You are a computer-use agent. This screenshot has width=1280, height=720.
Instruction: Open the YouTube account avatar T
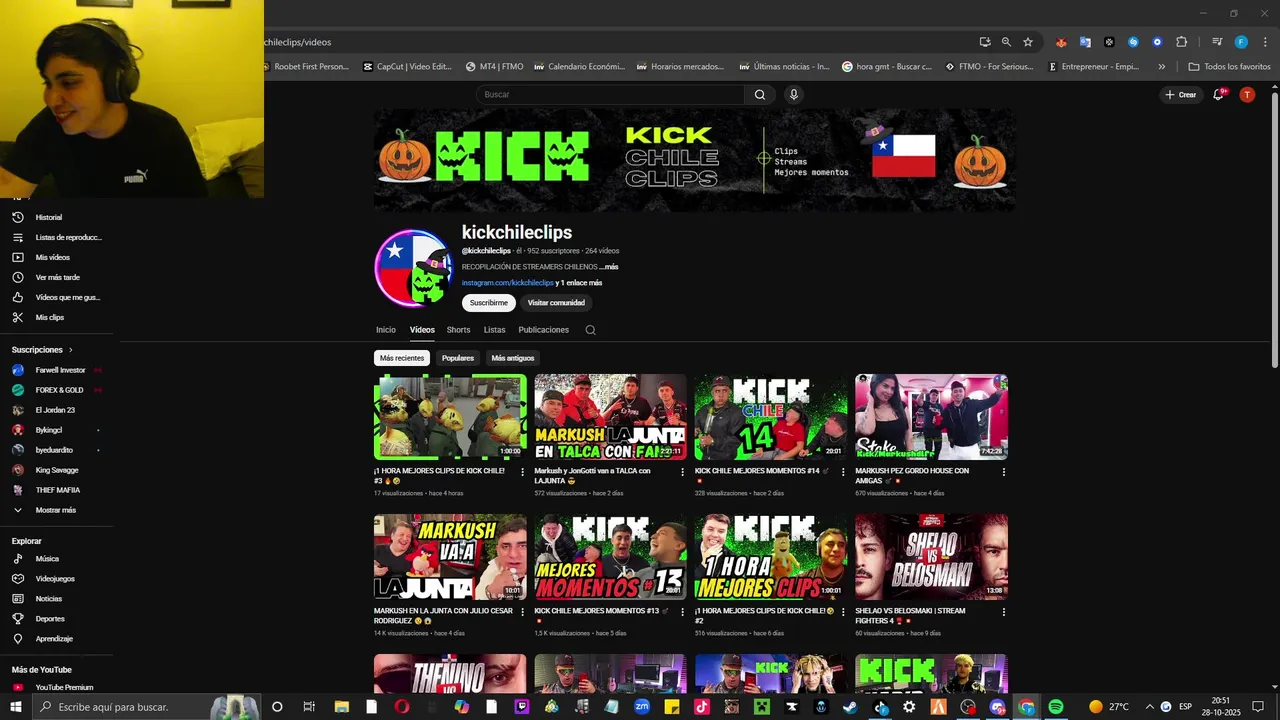[x=1247, y=94]
